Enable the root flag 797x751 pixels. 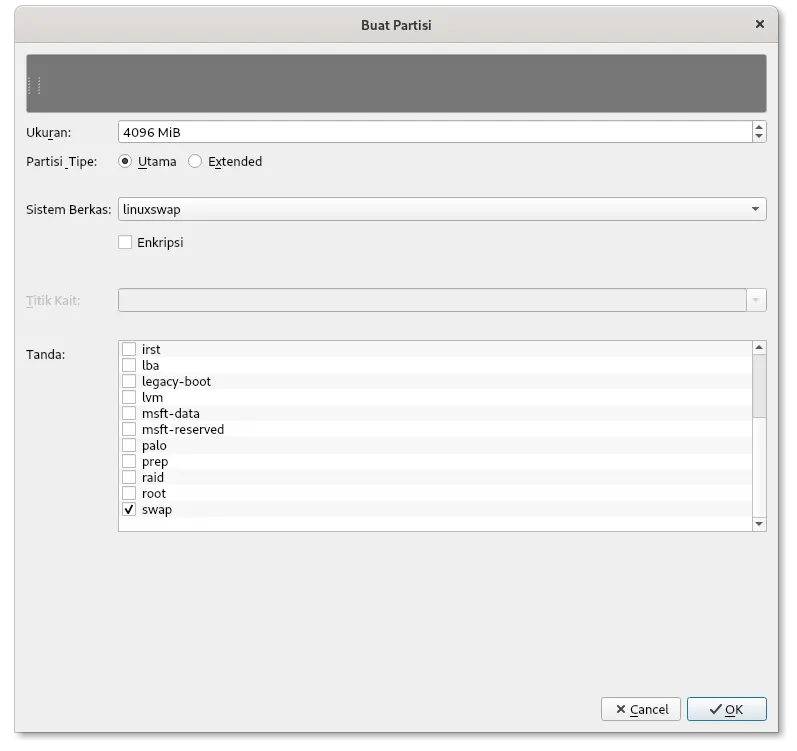click(129, 493)
